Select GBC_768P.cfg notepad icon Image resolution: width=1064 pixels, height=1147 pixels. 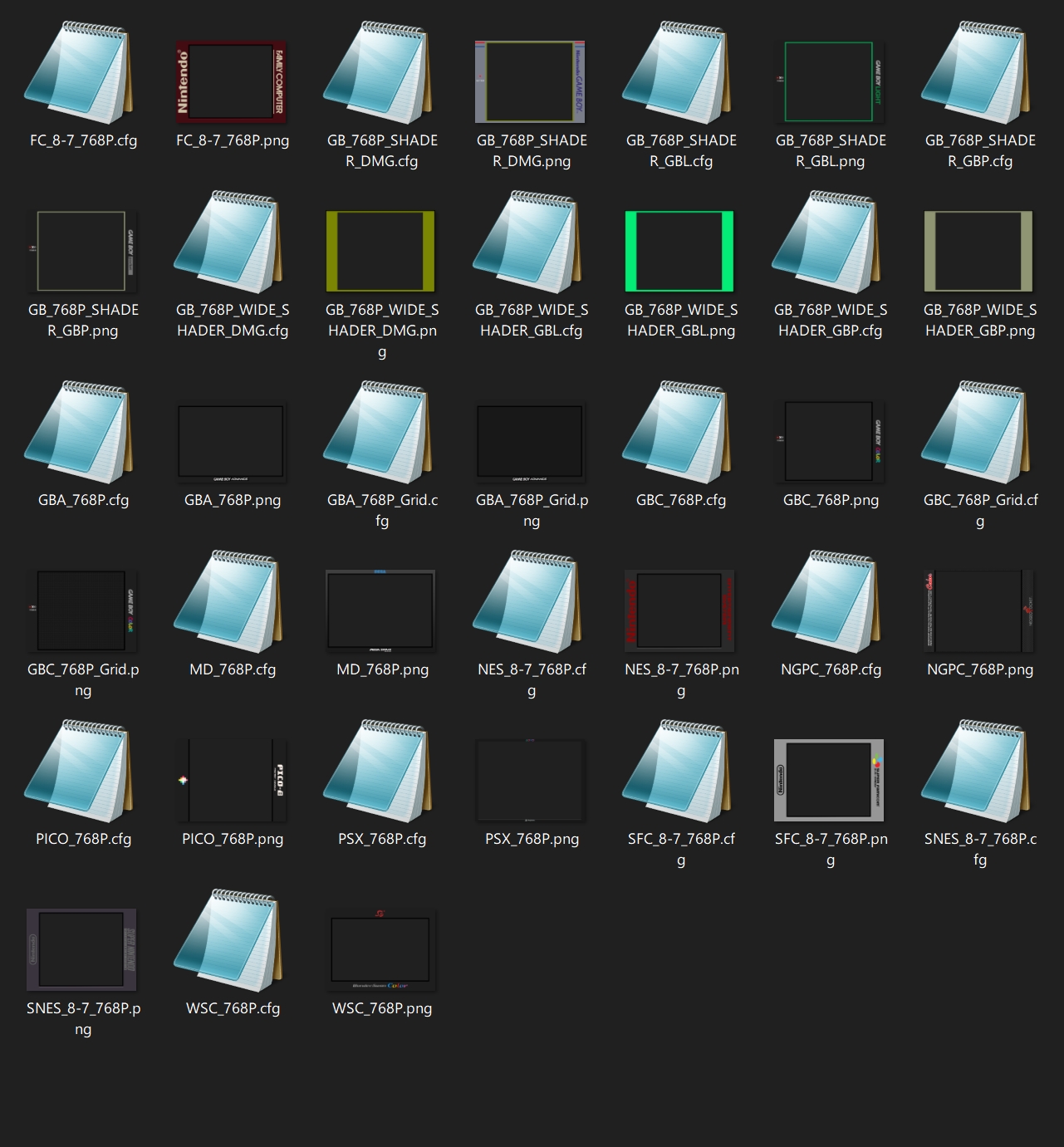click(677, 433)
